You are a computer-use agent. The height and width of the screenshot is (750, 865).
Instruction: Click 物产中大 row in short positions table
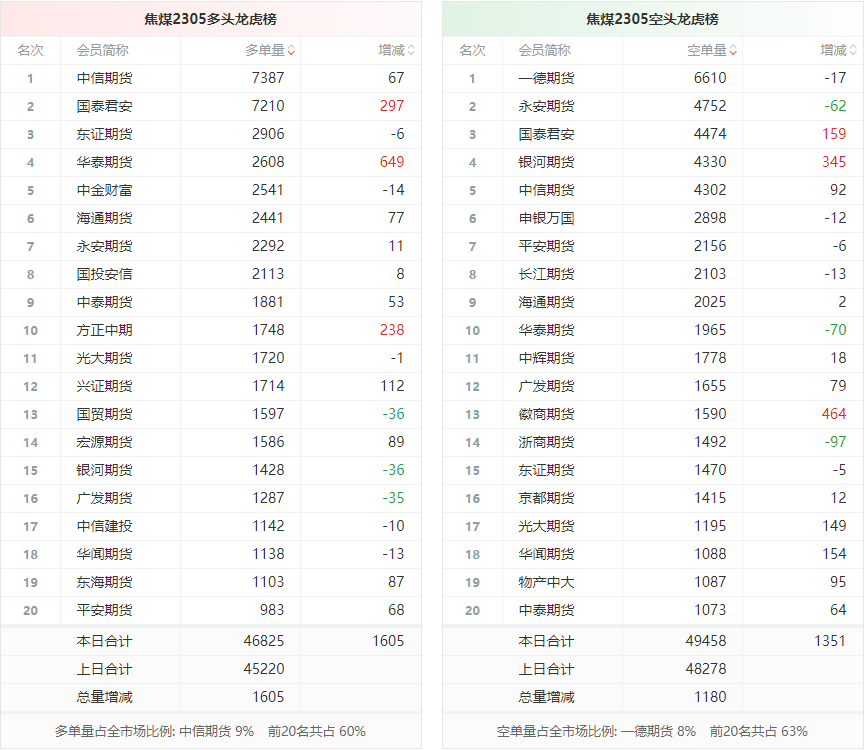pos(546,582)
